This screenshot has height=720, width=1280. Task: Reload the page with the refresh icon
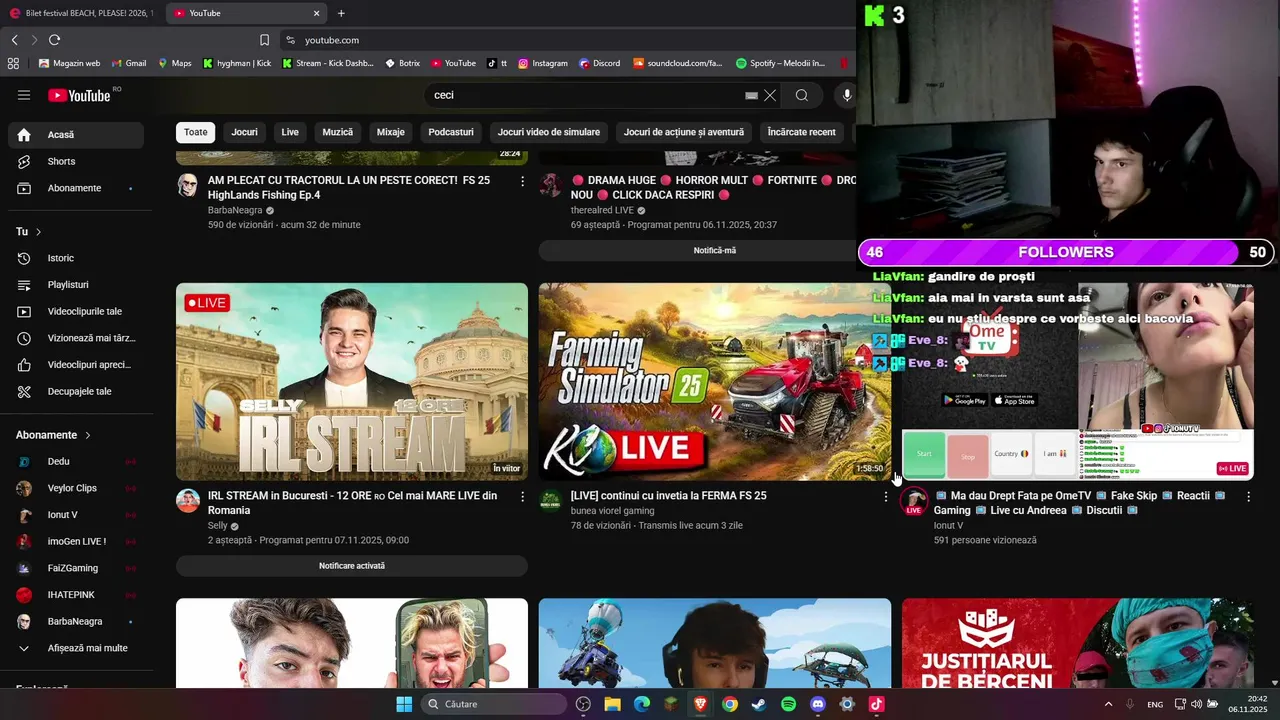54,40
